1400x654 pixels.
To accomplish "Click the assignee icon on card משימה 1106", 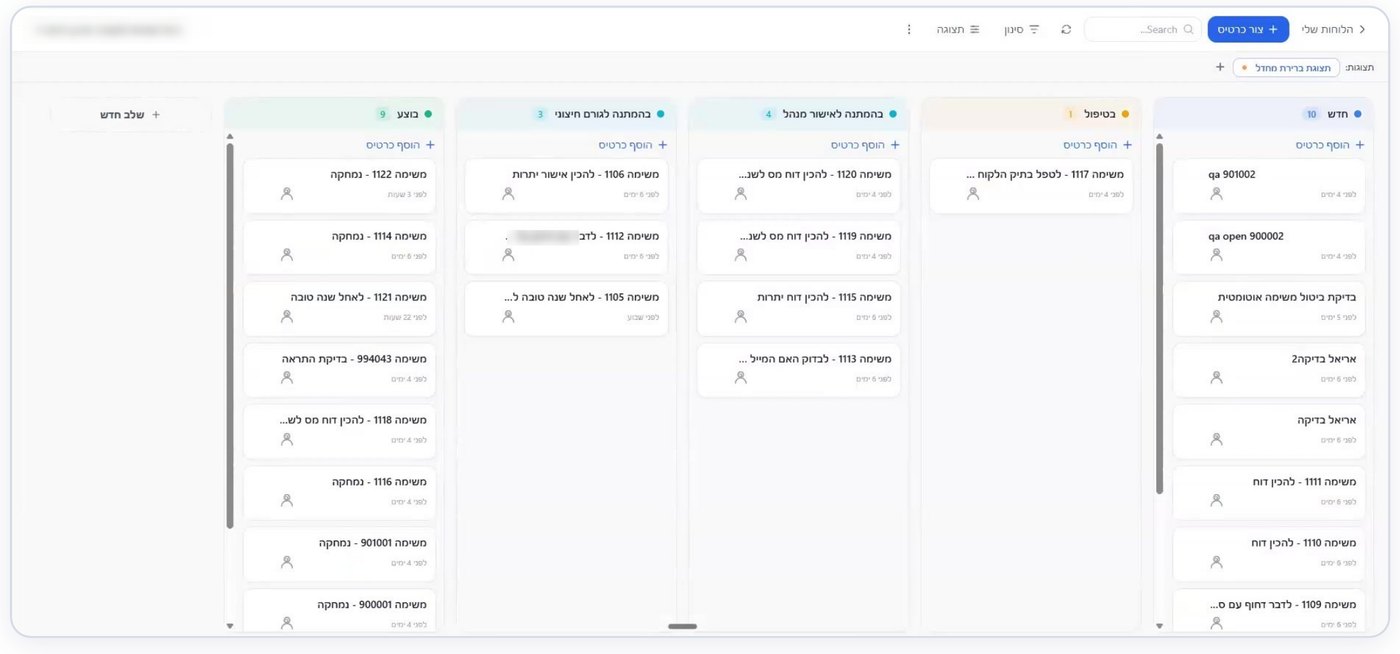I will coord(508,194).
